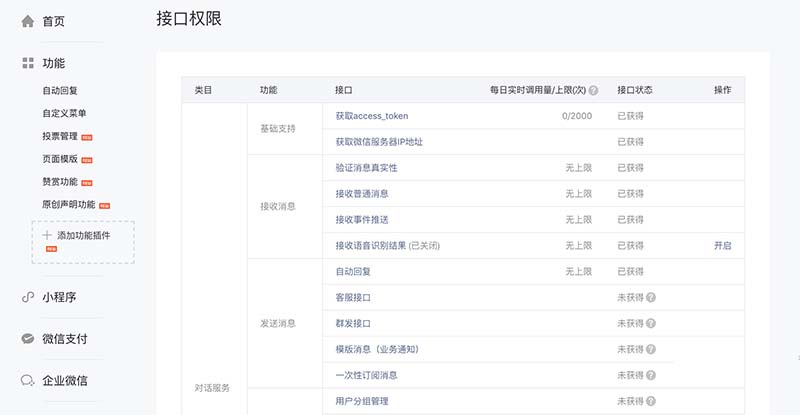The width and height of the screenshot is (800, 415).
Task: Click the plus icon in 添加功能插件
Action: 47,235
